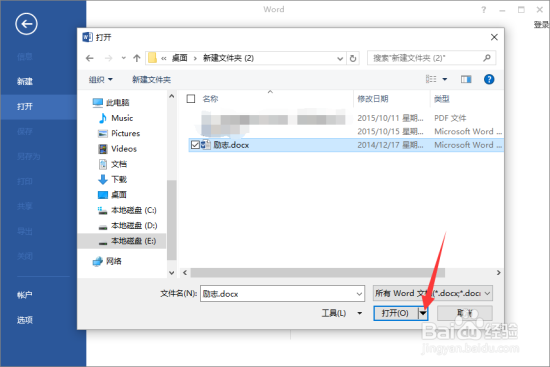
Task: Click the Music note icon
Action: tap(102, 118)
